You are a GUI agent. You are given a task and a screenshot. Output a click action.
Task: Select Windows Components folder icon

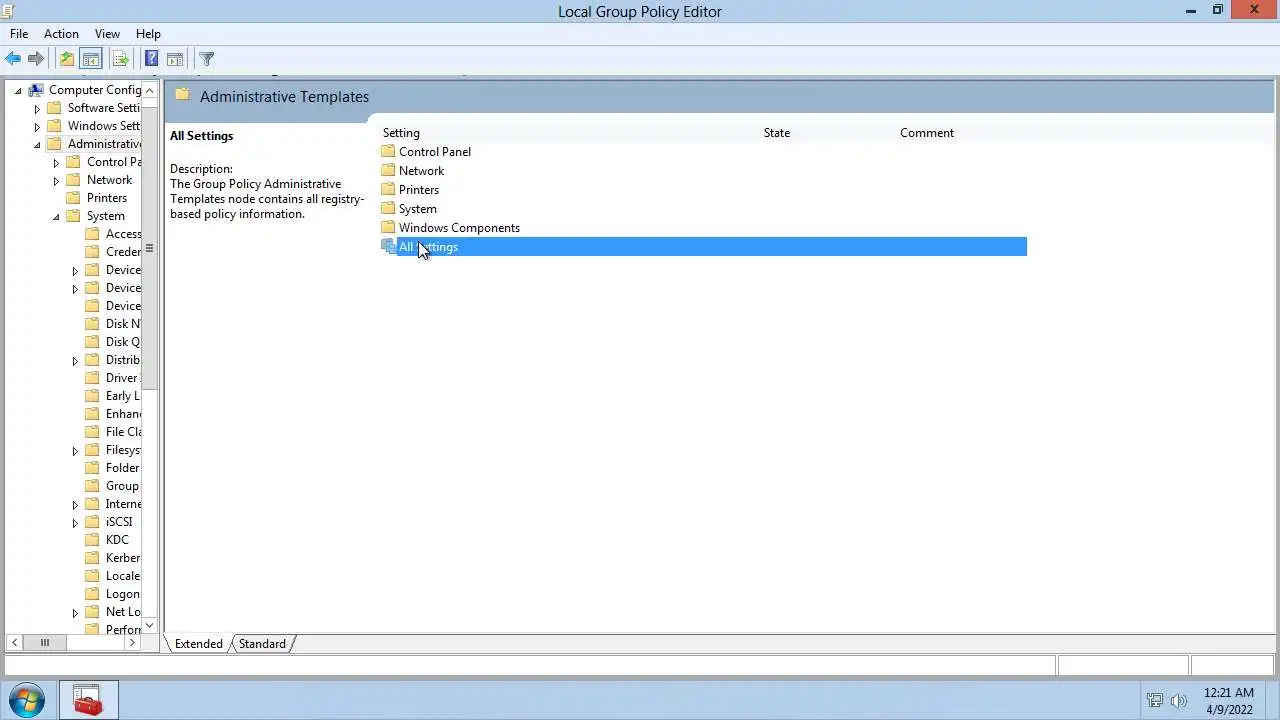(389, 227)
